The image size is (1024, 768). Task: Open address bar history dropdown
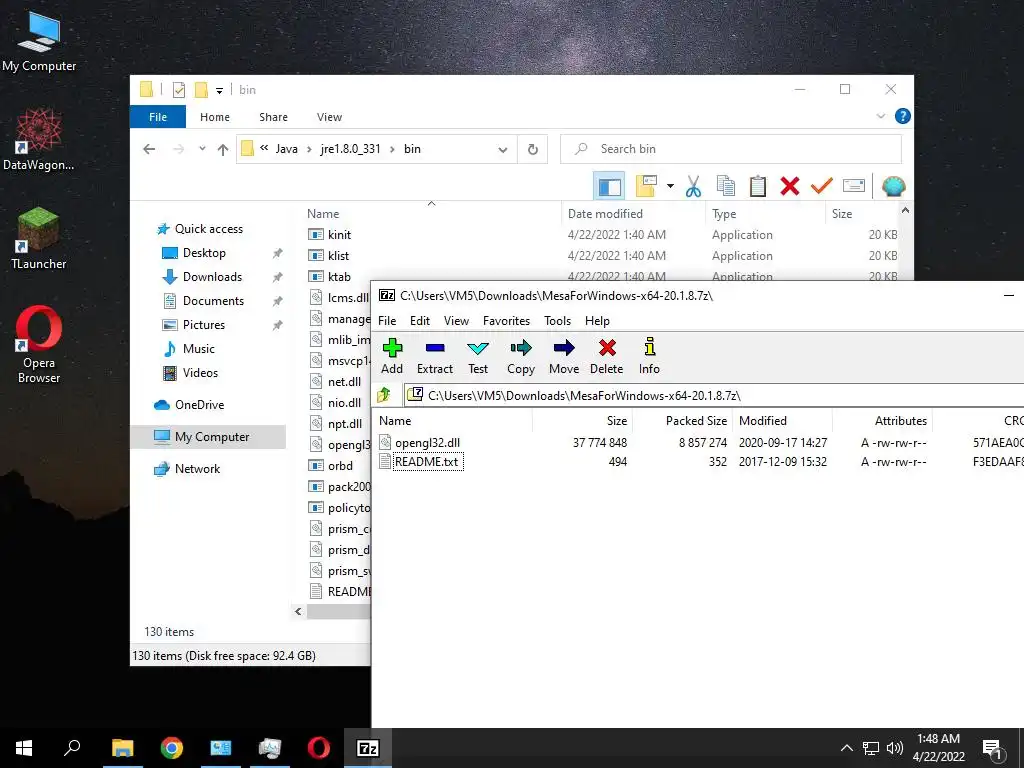pyautogui.click(x=503, y=150)
